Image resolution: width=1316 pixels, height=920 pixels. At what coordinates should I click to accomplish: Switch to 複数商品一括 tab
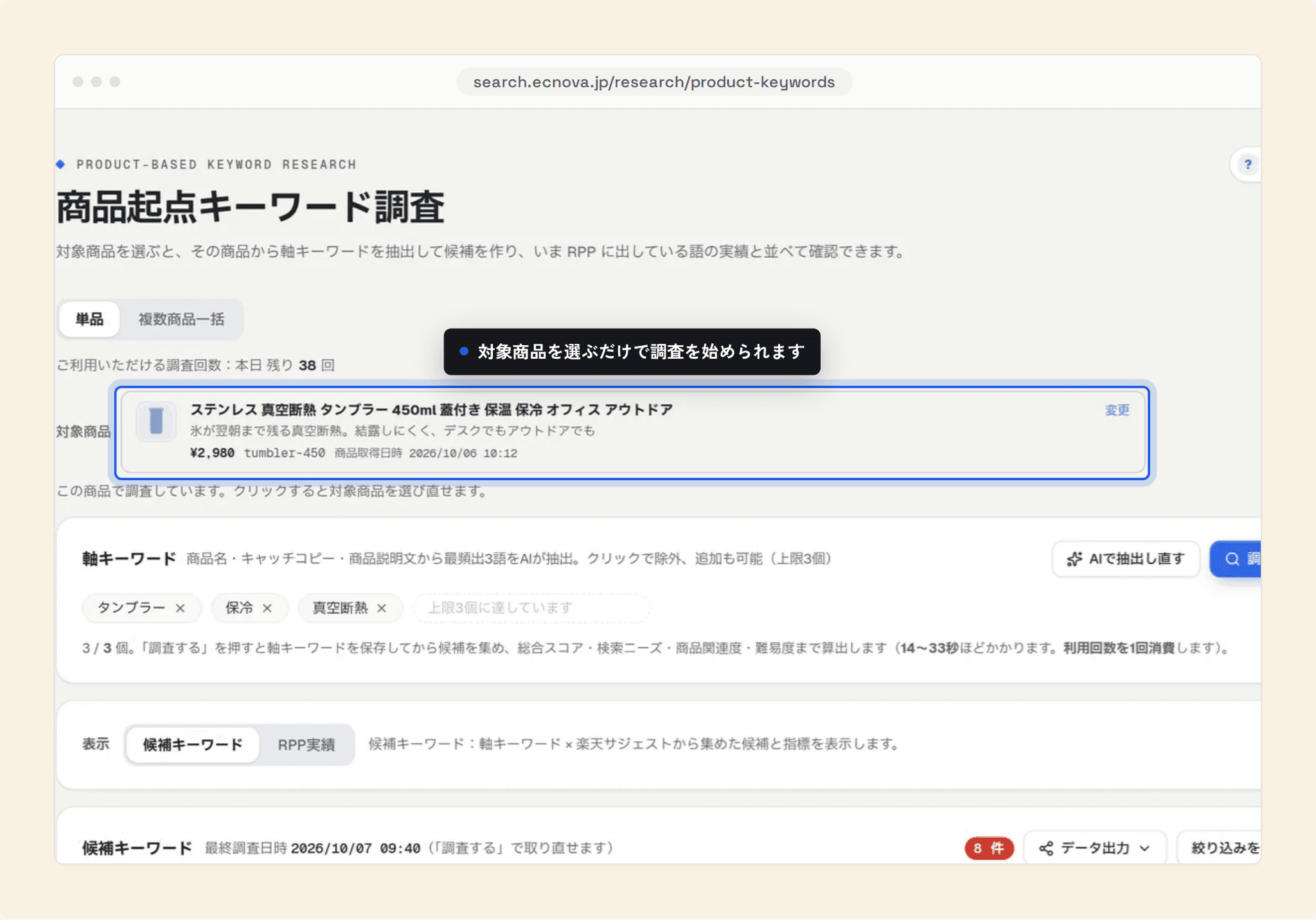pyautogui.click(x=181, y=319)
